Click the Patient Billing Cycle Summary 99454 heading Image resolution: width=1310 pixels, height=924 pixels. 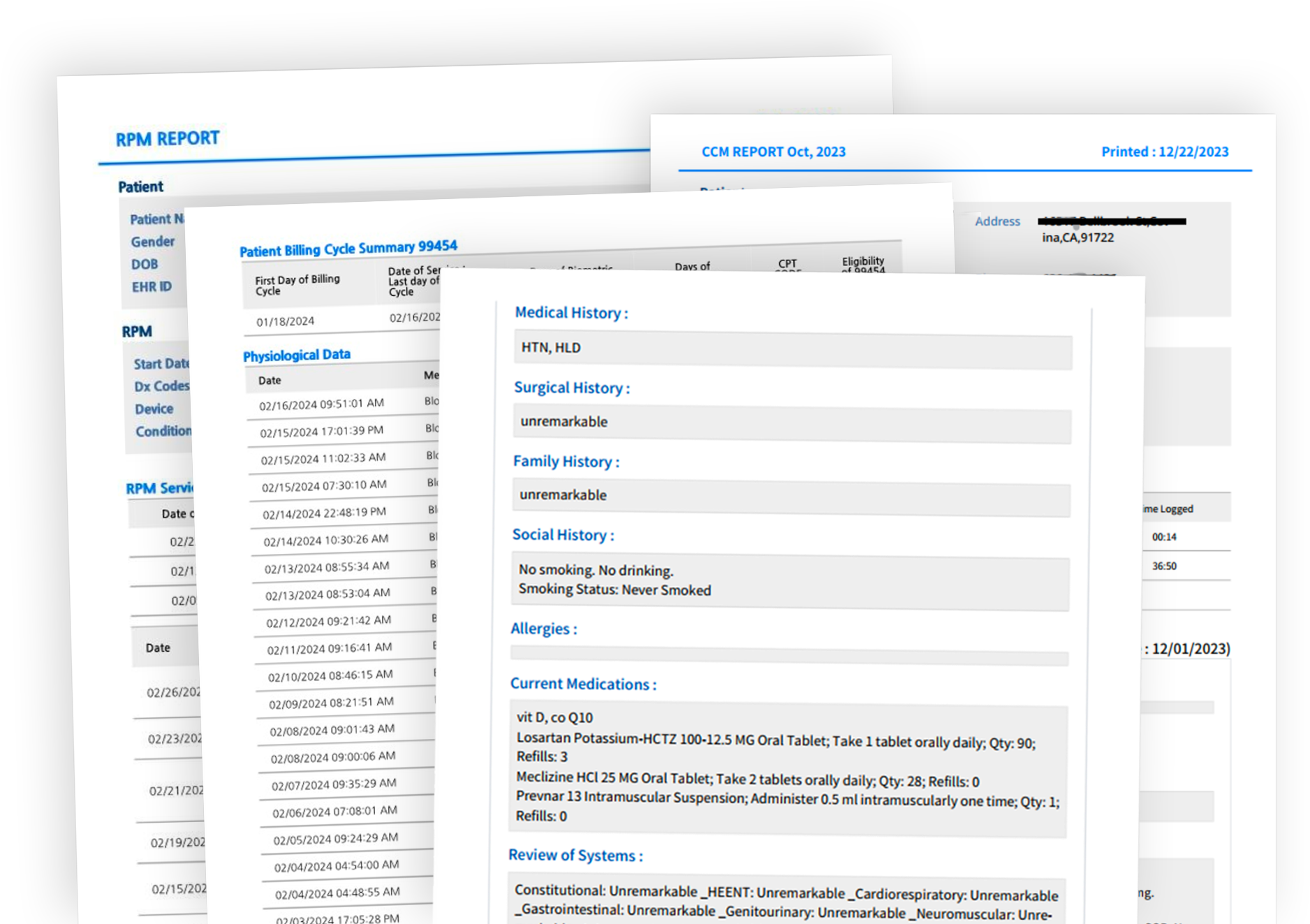point(348,249)
